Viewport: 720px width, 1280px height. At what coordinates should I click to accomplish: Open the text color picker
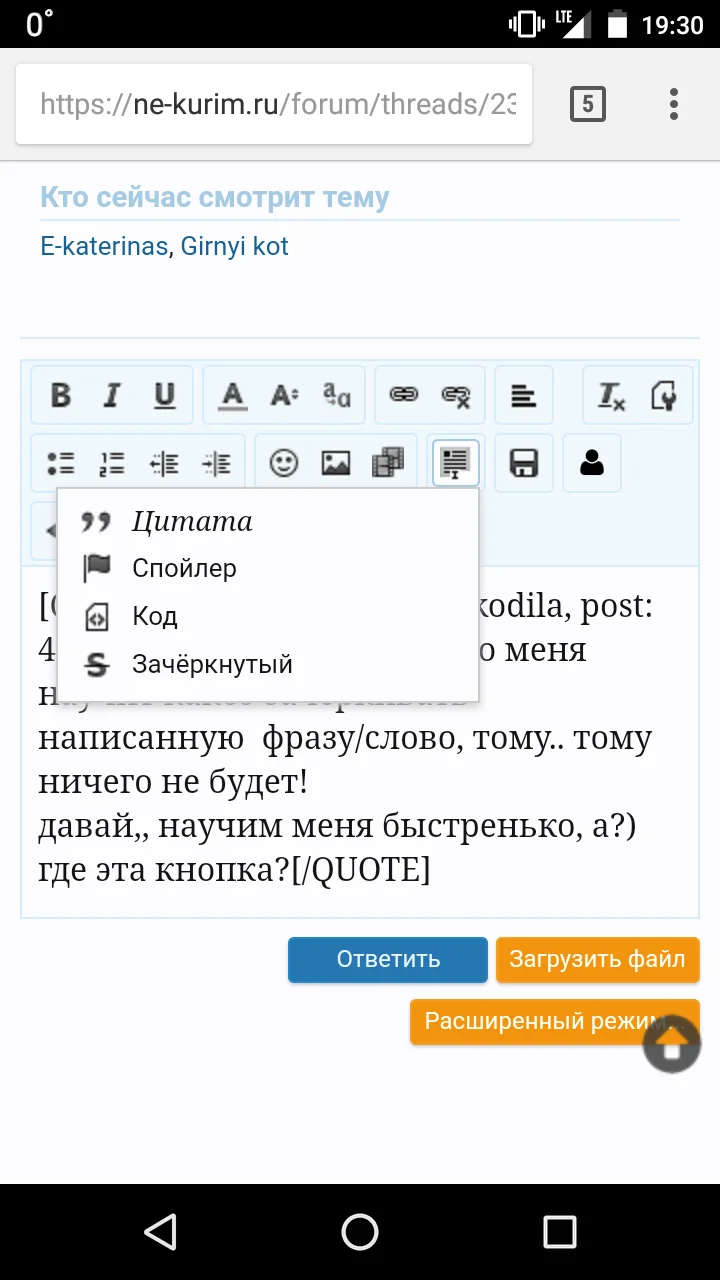point(233,396)
